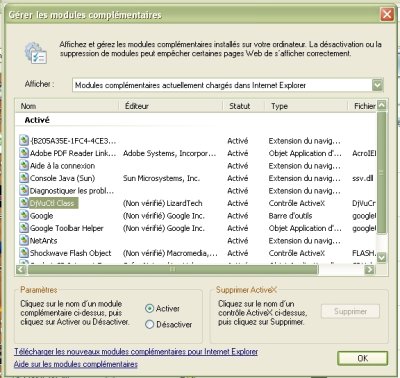Open the Afficher dropdown arrow
The height and width of the screenshot is (378, 400).
pos(377,85)
